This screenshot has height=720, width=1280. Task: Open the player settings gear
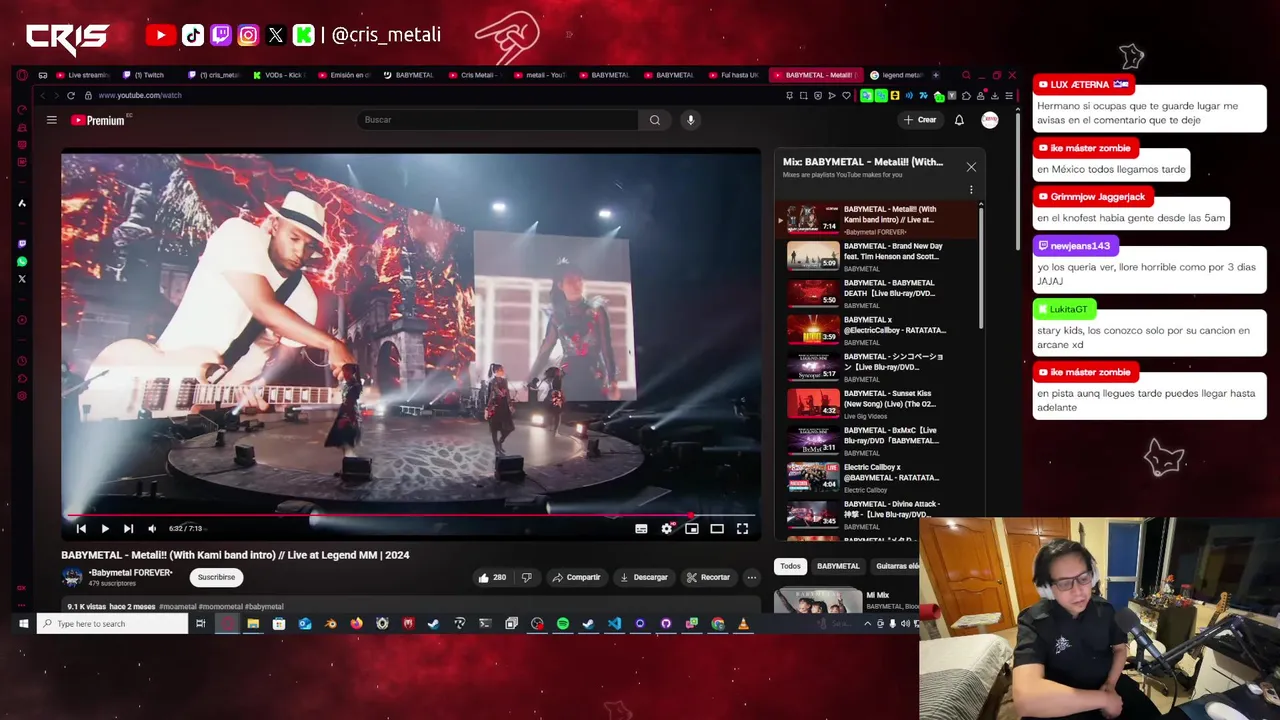pyautogui.click(x=667, y=528)
